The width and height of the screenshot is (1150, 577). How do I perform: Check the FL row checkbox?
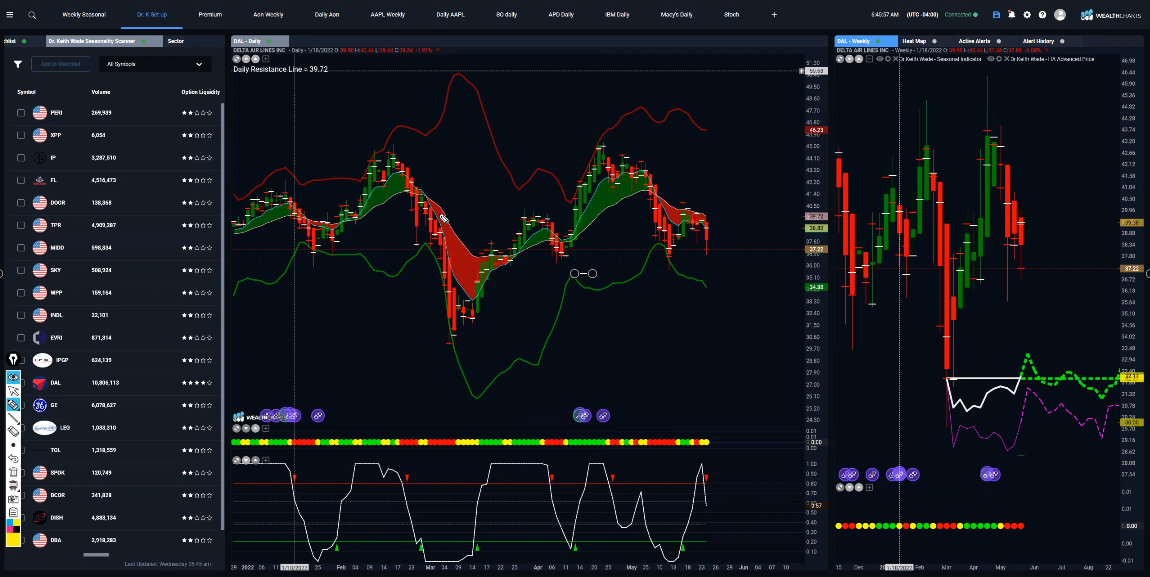(x=21, y=180)
